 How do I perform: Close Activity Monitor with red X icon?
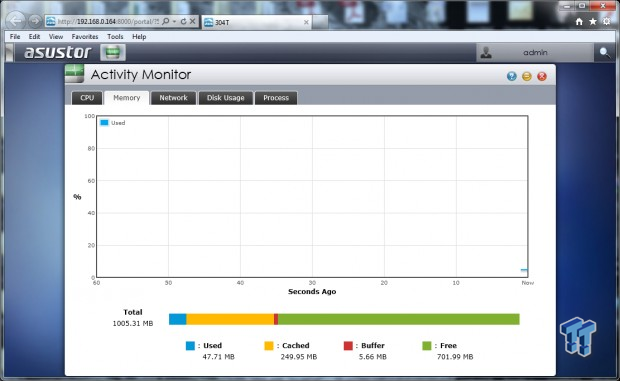[x=542, y=76]
